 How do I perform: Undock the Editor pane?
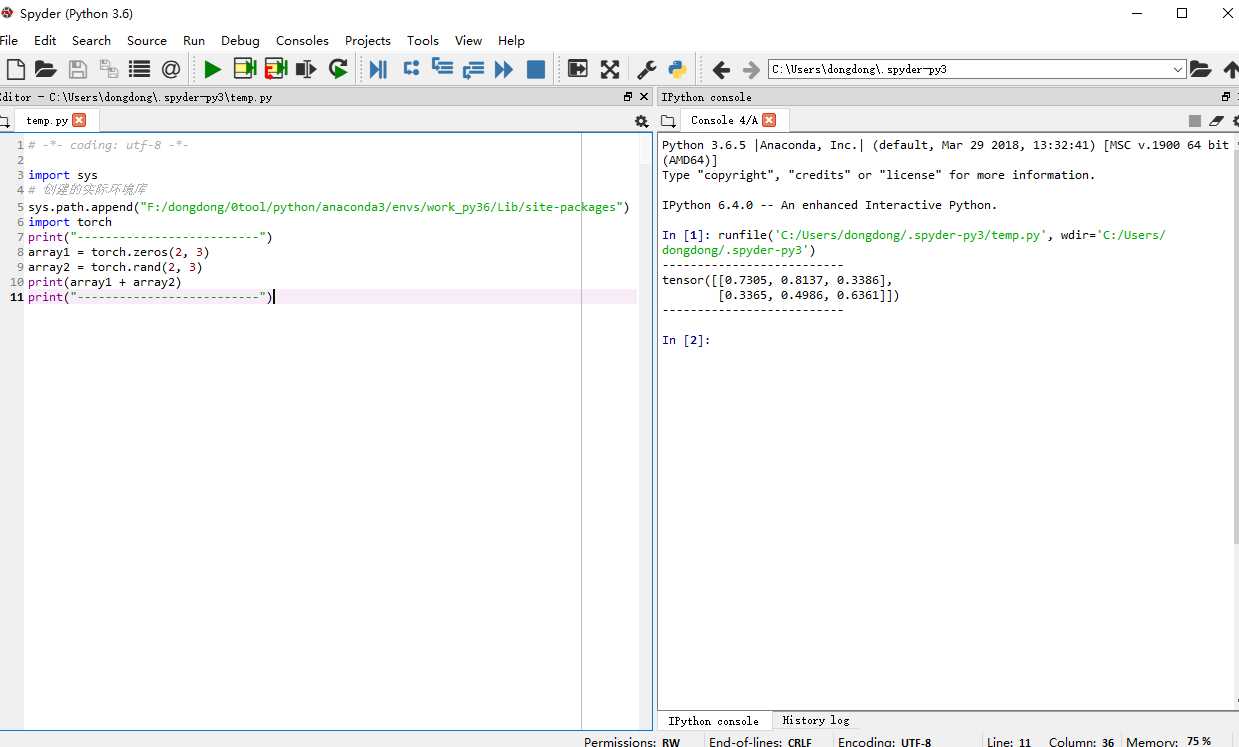tap(628, 97)
